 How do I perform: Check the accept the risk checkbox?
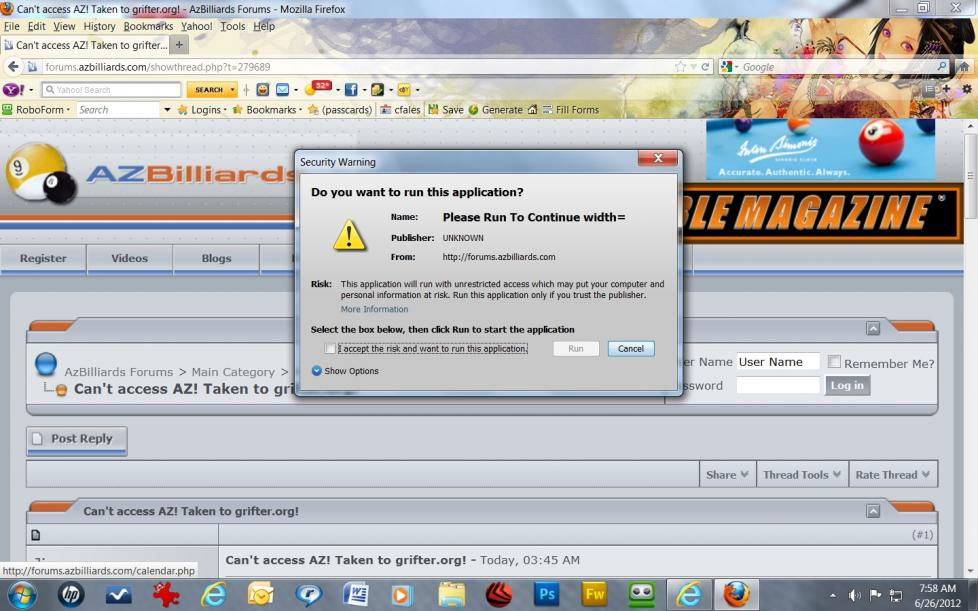(331, 349)
